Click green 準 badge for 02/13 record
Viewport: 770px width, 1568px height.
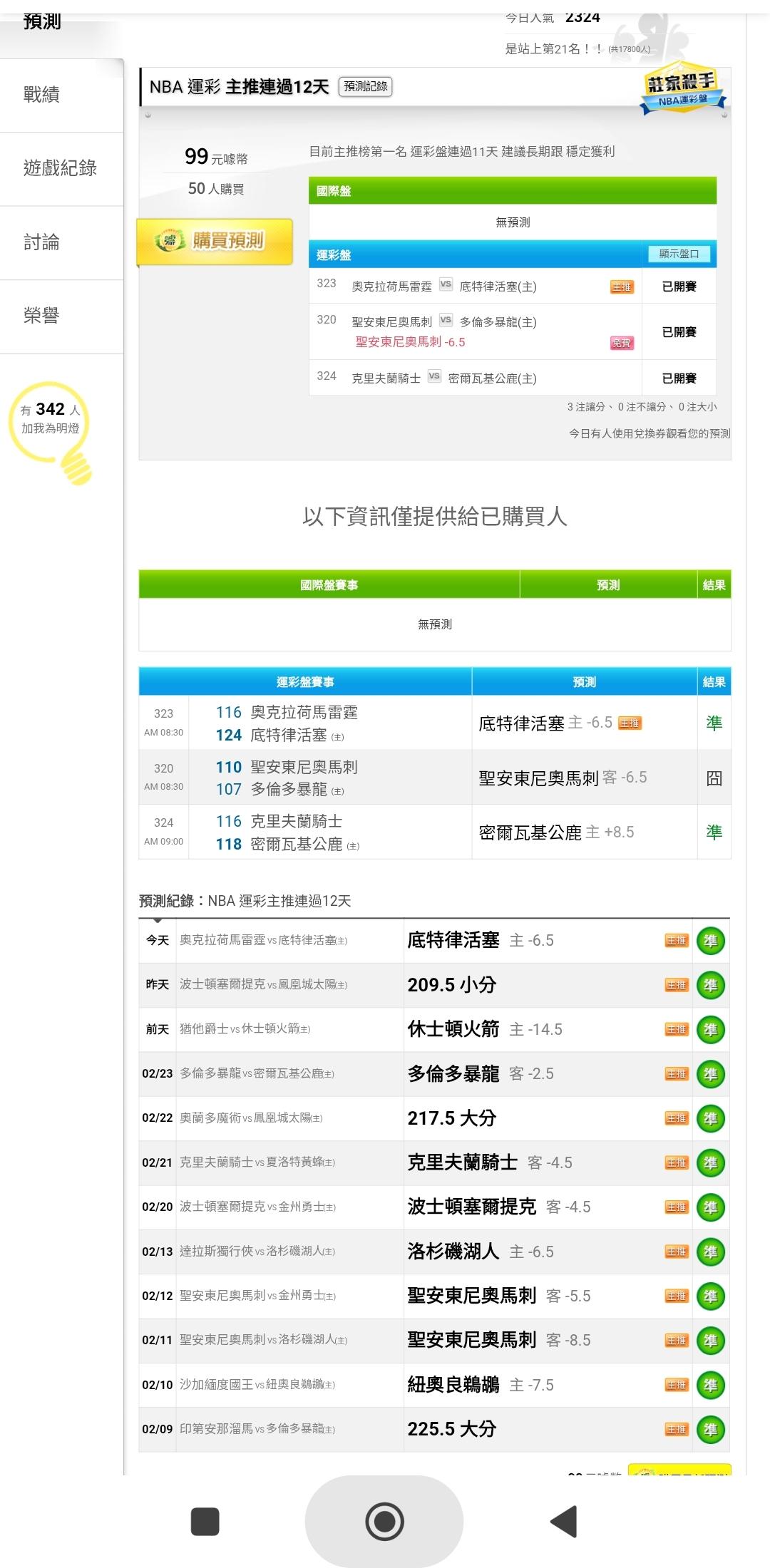tap(710, 1252)
